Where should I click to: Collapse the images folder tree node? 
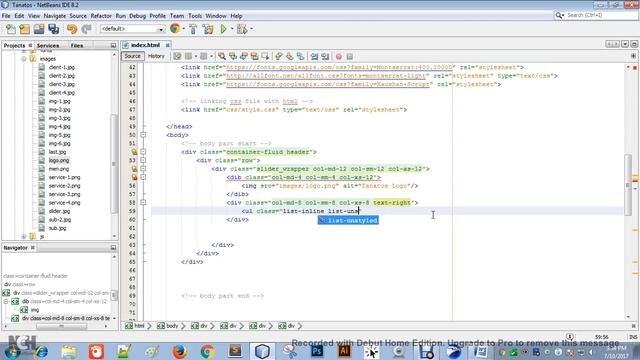24,59
